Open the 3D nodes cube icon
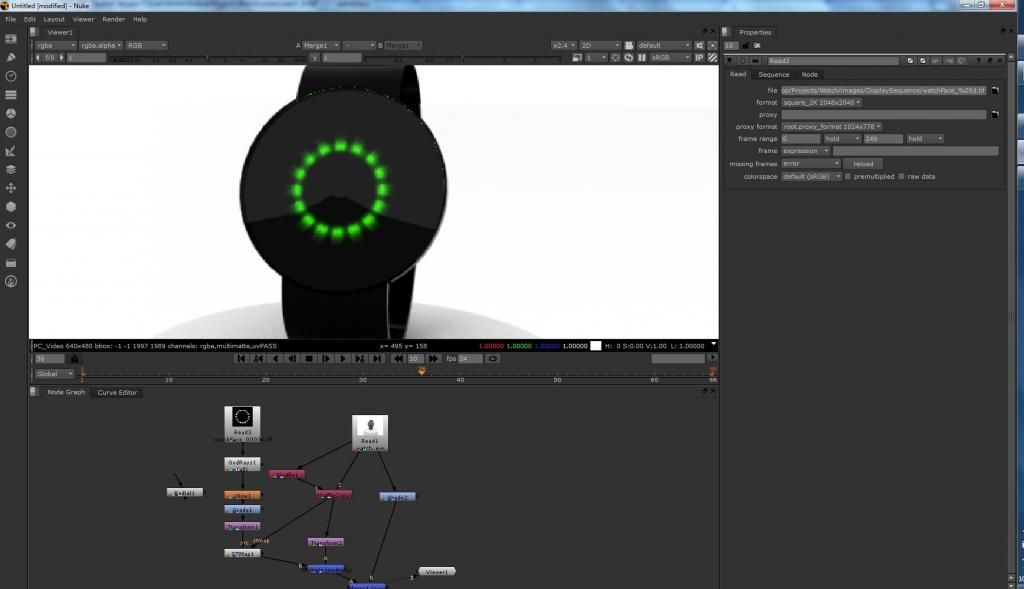 point(11,206)
